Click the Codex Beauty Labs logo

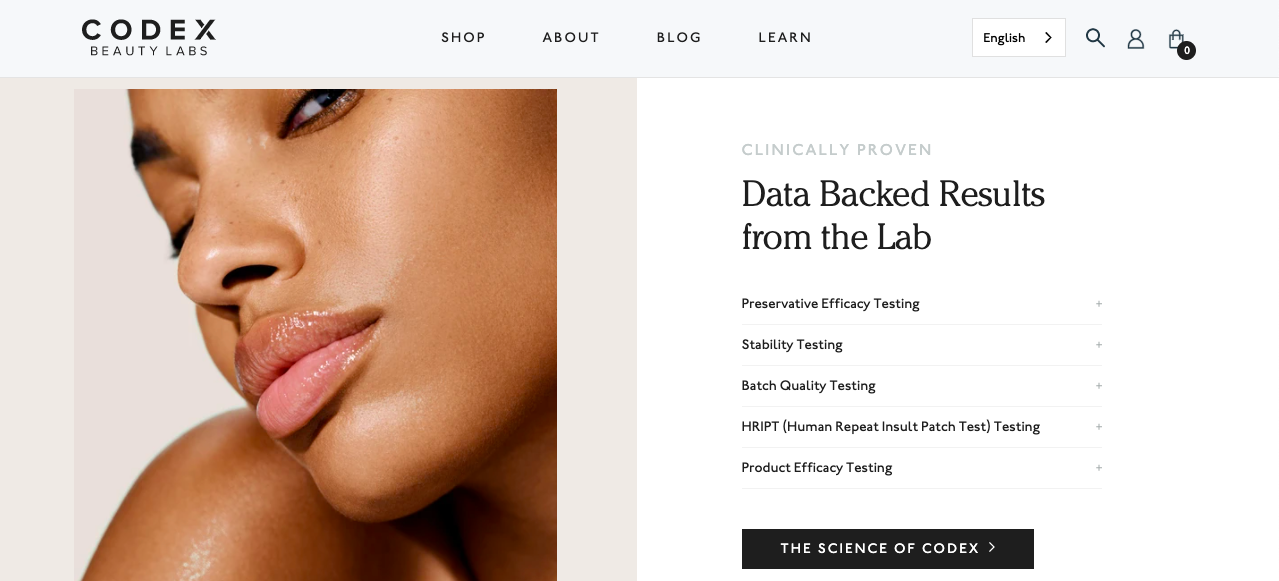pyautogui.click(x=149, y=38)
